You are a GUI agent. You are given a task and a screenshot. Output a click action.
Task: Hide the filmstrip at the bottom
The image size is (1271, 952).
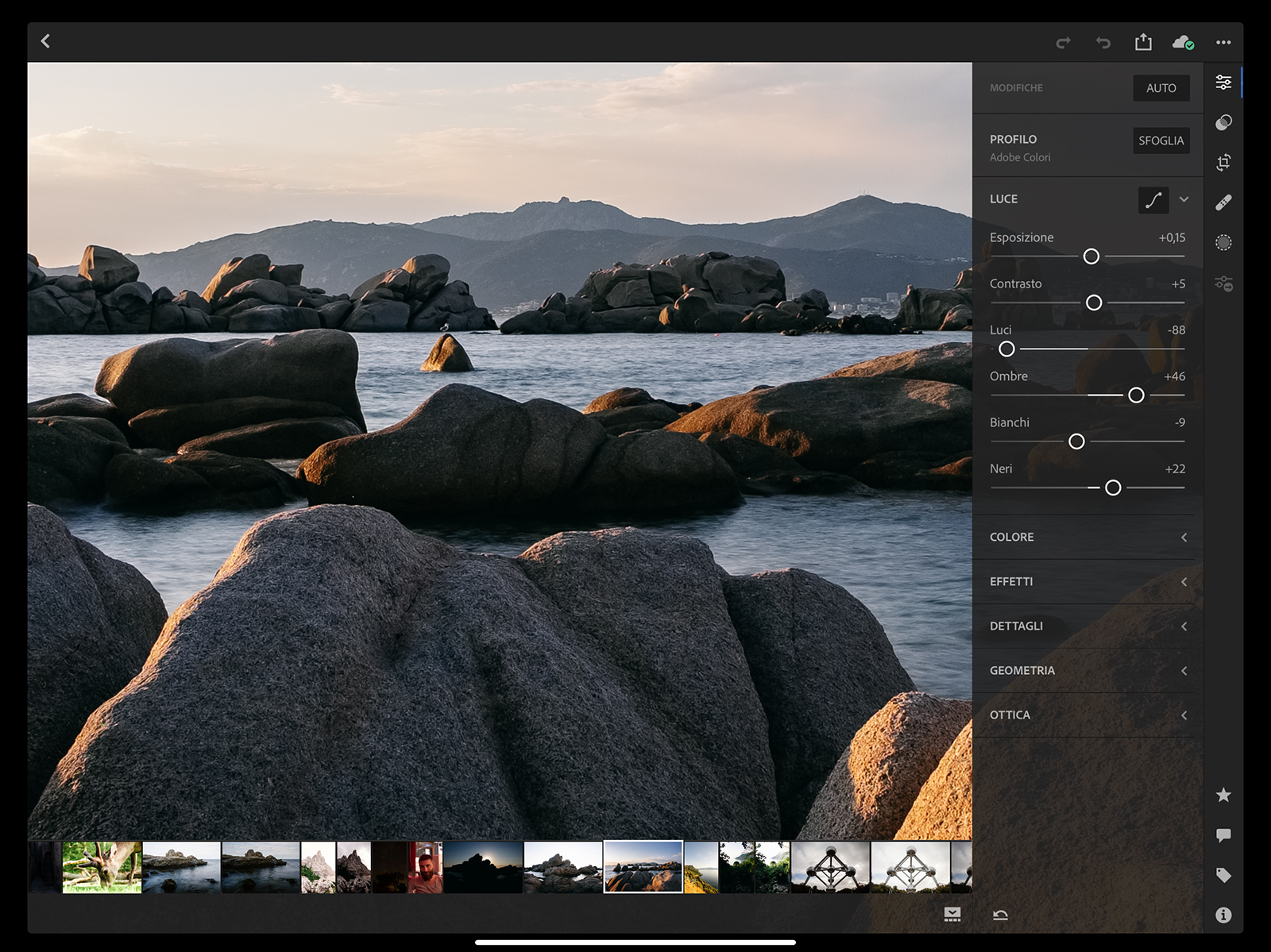click(x=952, y=915)
